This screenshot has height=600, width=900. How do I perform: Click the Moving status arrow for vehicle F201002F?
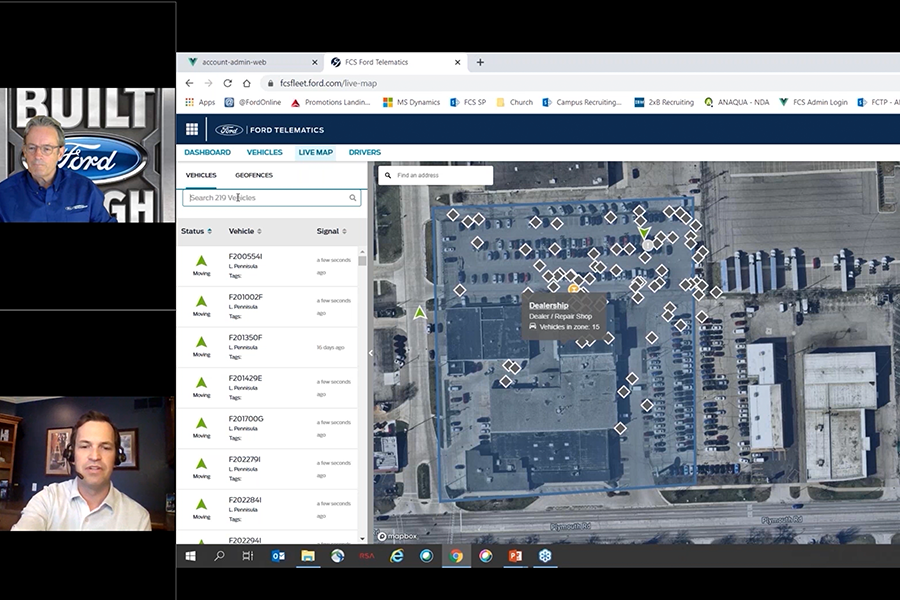[201, 301]
